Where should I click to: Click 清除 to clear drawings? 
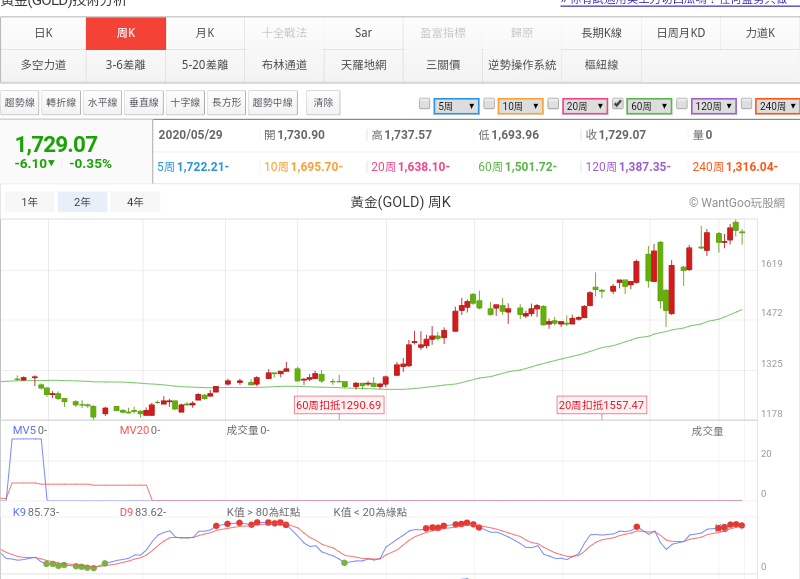coord(323,102)
